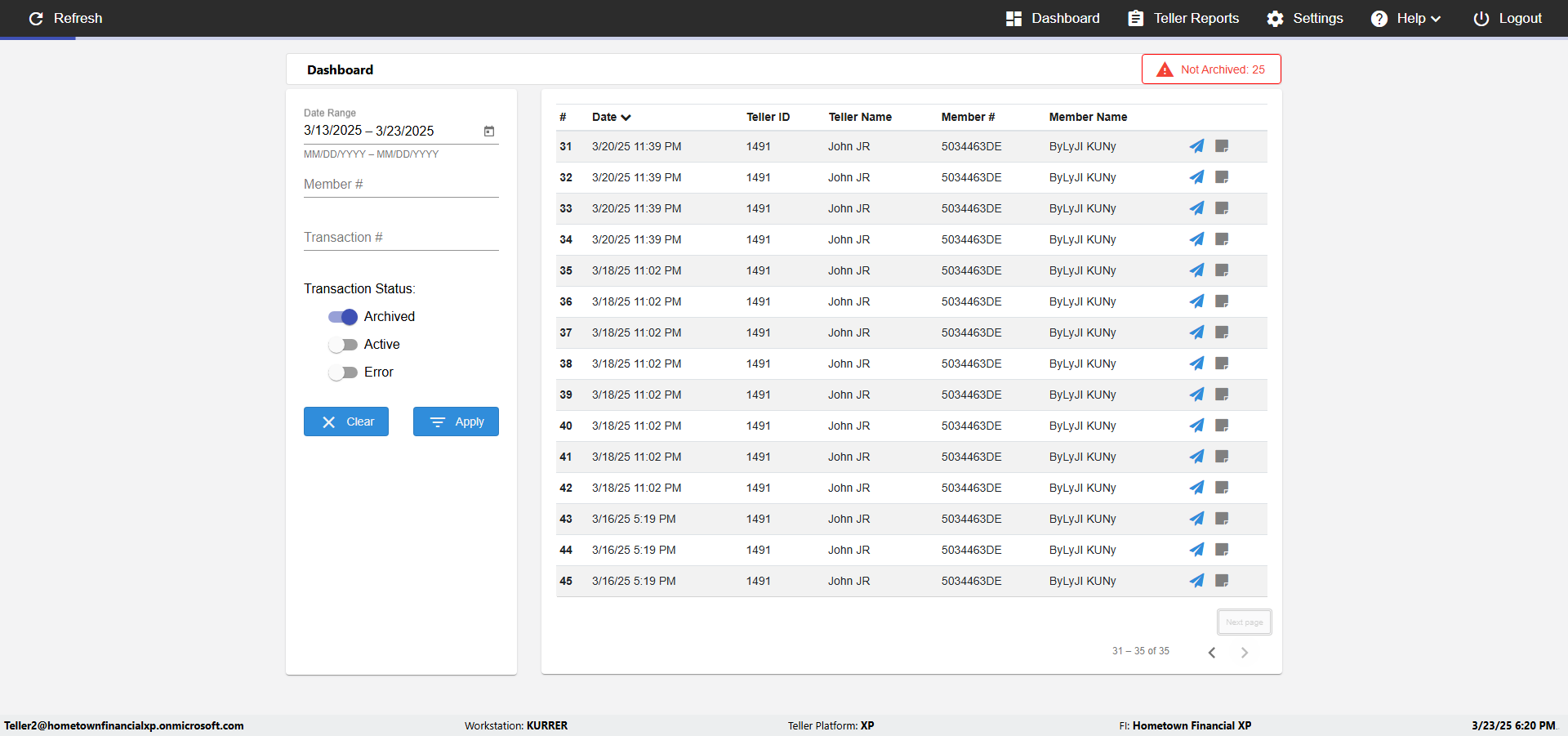Click the send icon in row 40
Viewport: 1568px width, 736px height.
click(x=1196, y=426)
